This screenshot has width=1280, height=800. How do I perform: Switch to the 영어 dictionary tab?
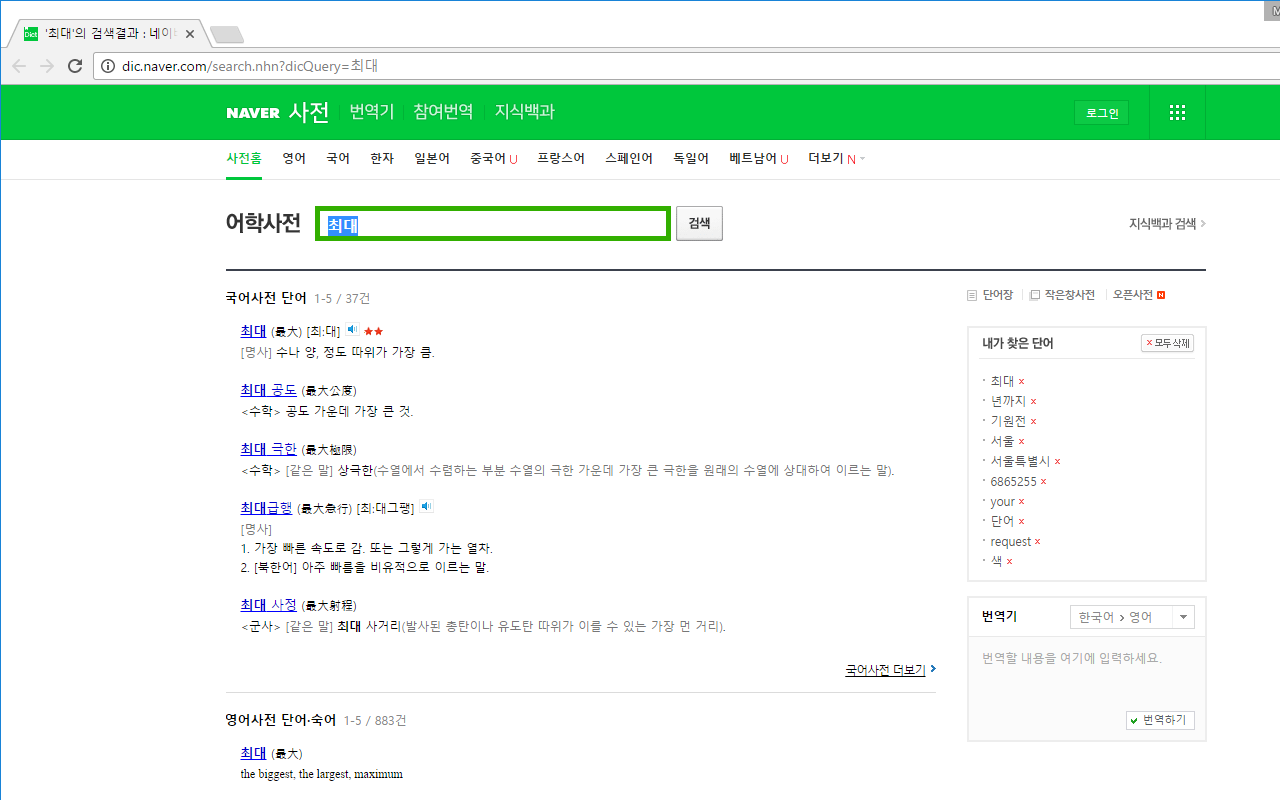point(294,158)
